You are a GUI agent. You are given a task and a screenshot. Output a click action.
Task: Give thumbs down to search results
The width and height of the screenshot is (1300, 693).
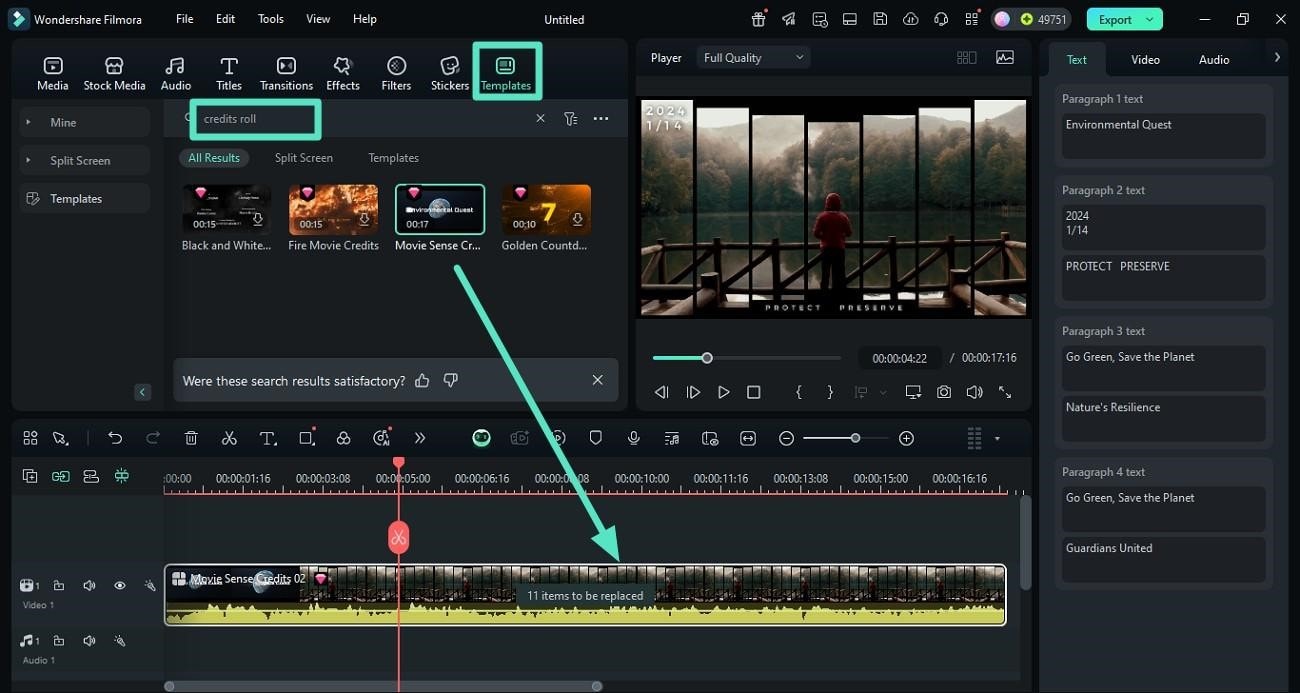point(451,380)
